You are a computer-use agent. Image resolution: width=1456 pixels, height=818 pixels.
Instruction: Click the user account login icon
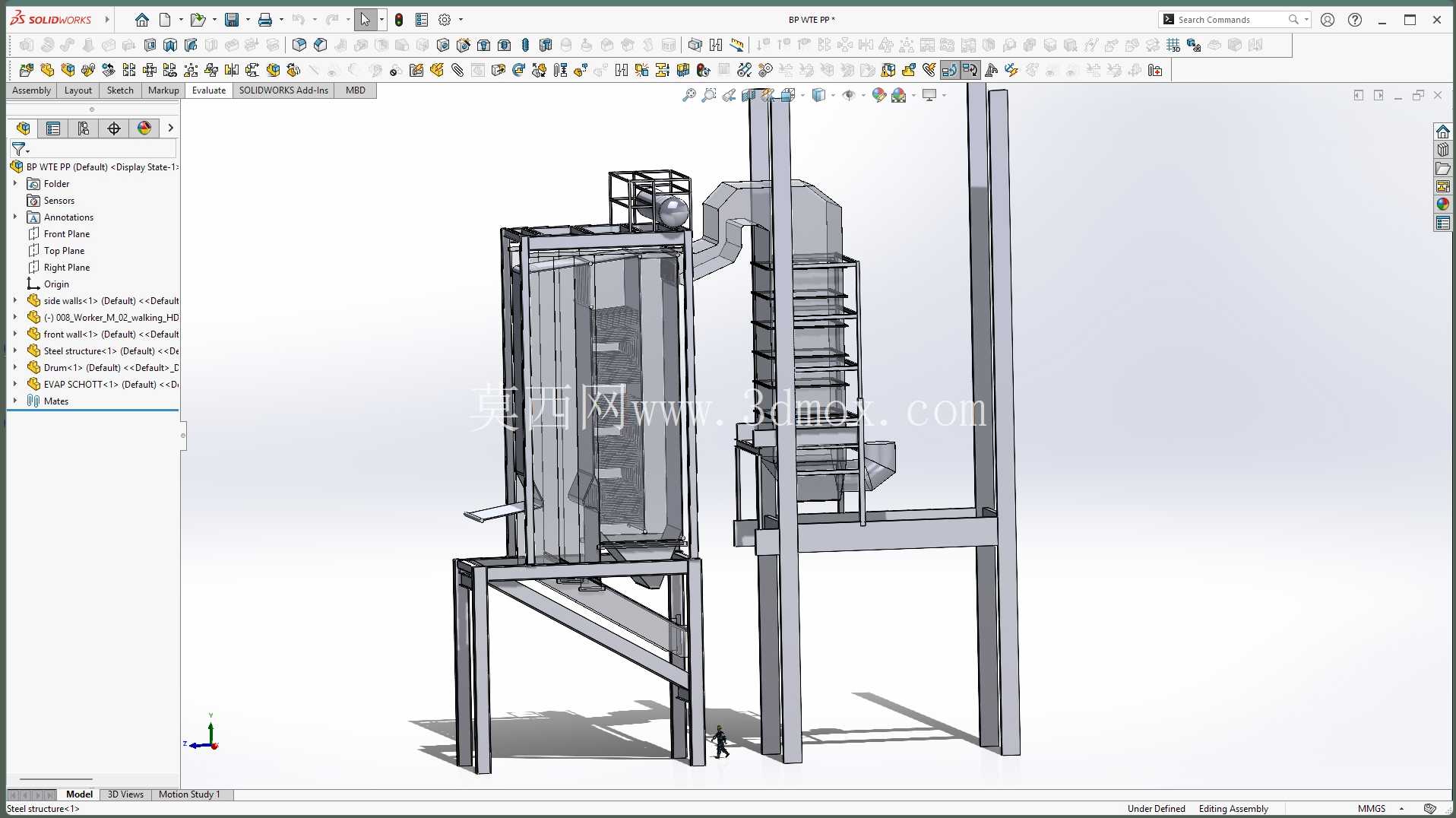[1328, 20]
